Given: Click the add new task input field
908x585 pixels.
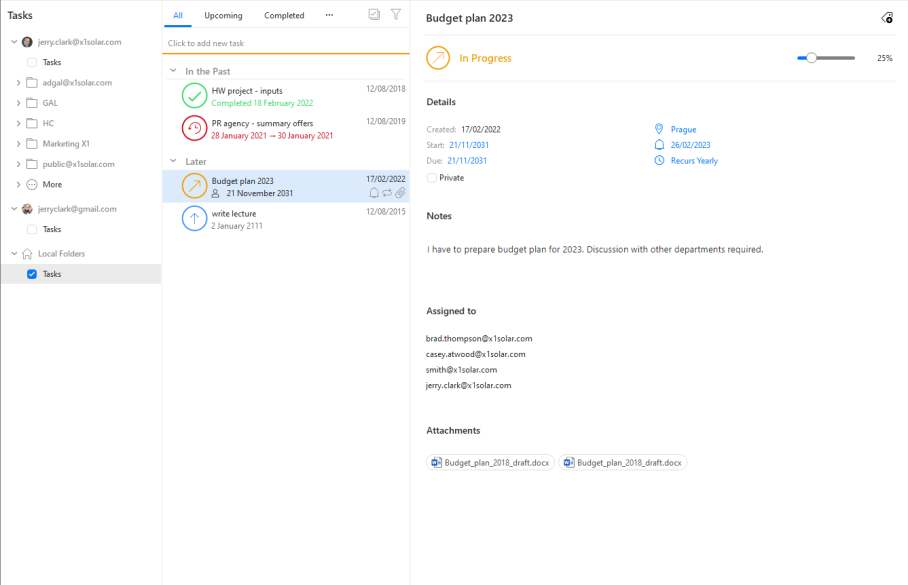Looking at the screenshot, I should (x=285, y=43).
